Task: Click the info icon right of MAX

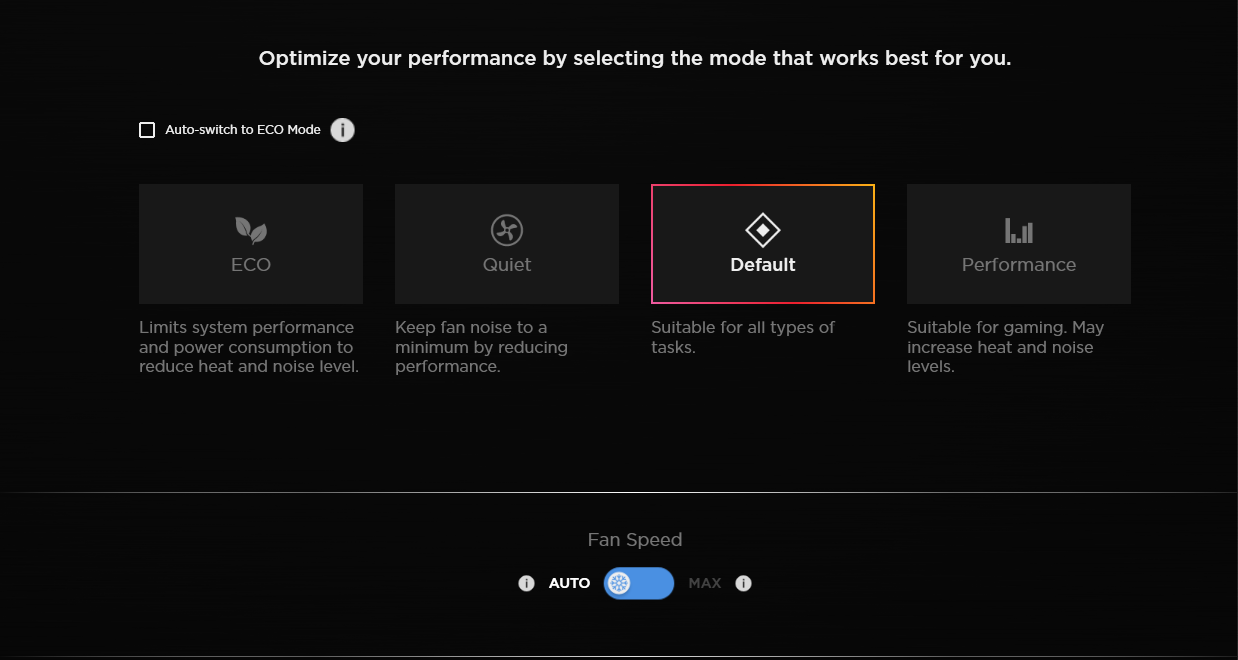Action: 743,583
